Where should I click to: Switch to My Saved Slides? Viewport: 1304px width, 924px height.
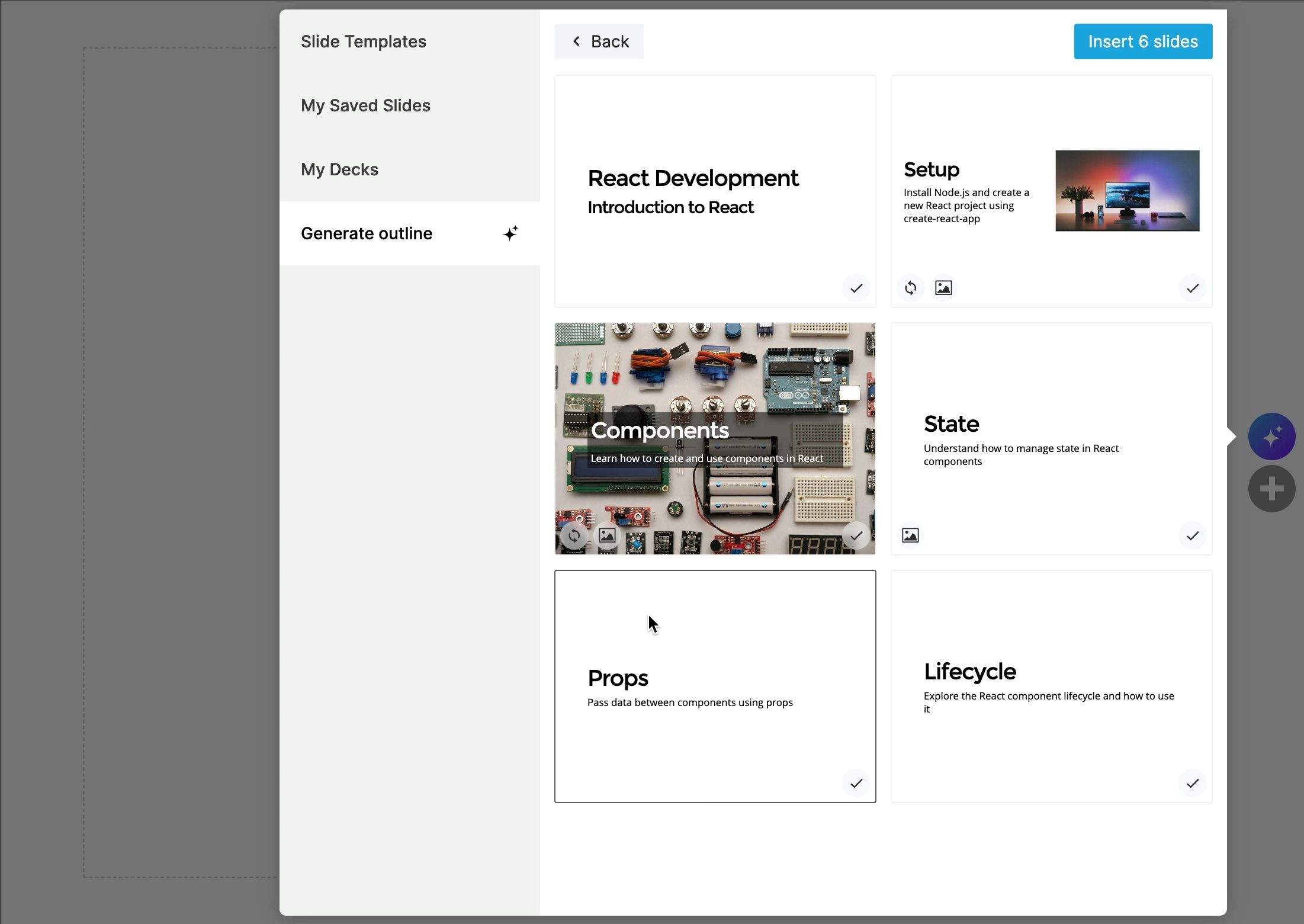[365, 105]
